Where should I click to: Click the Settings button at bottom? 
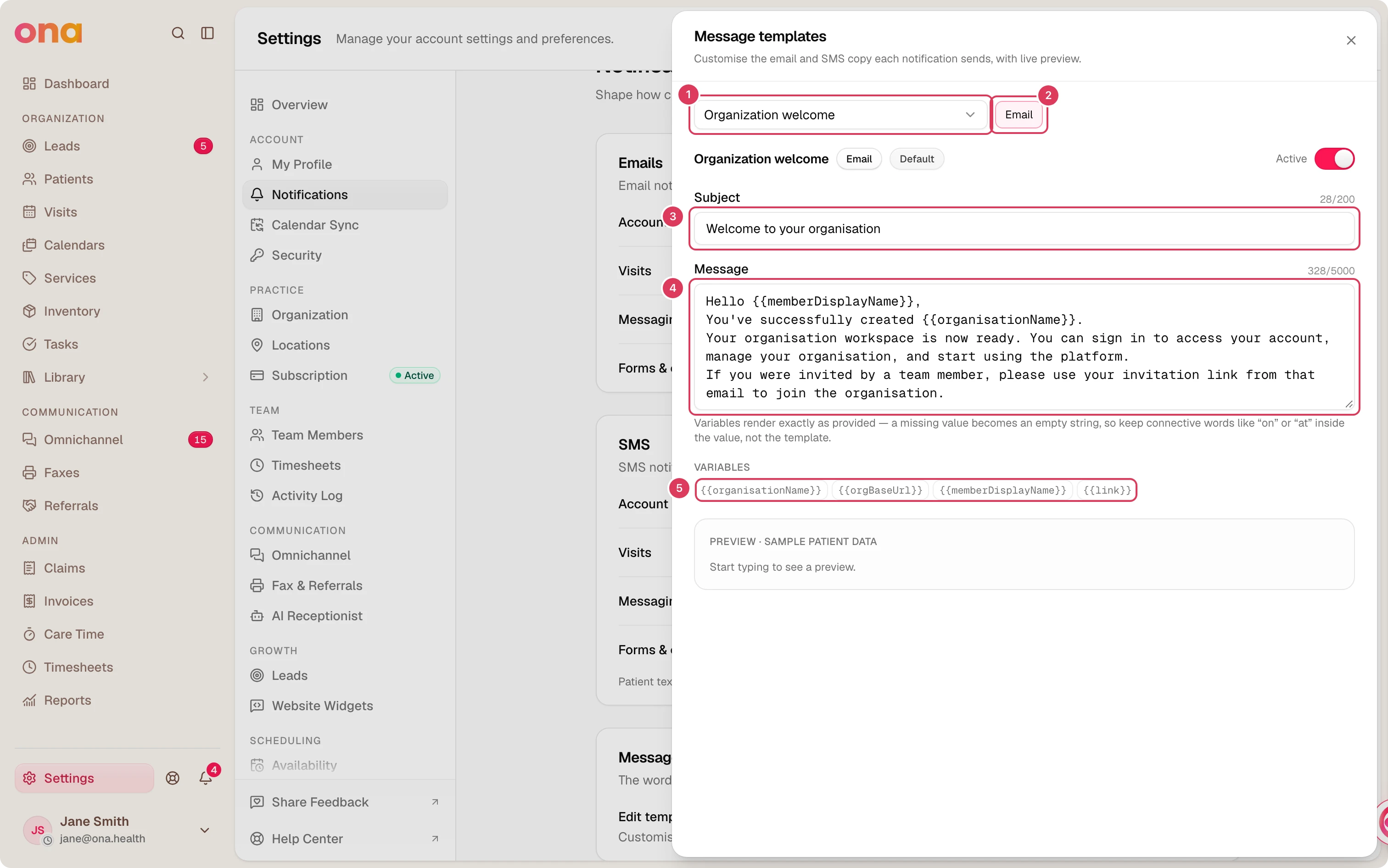(84, 778)
